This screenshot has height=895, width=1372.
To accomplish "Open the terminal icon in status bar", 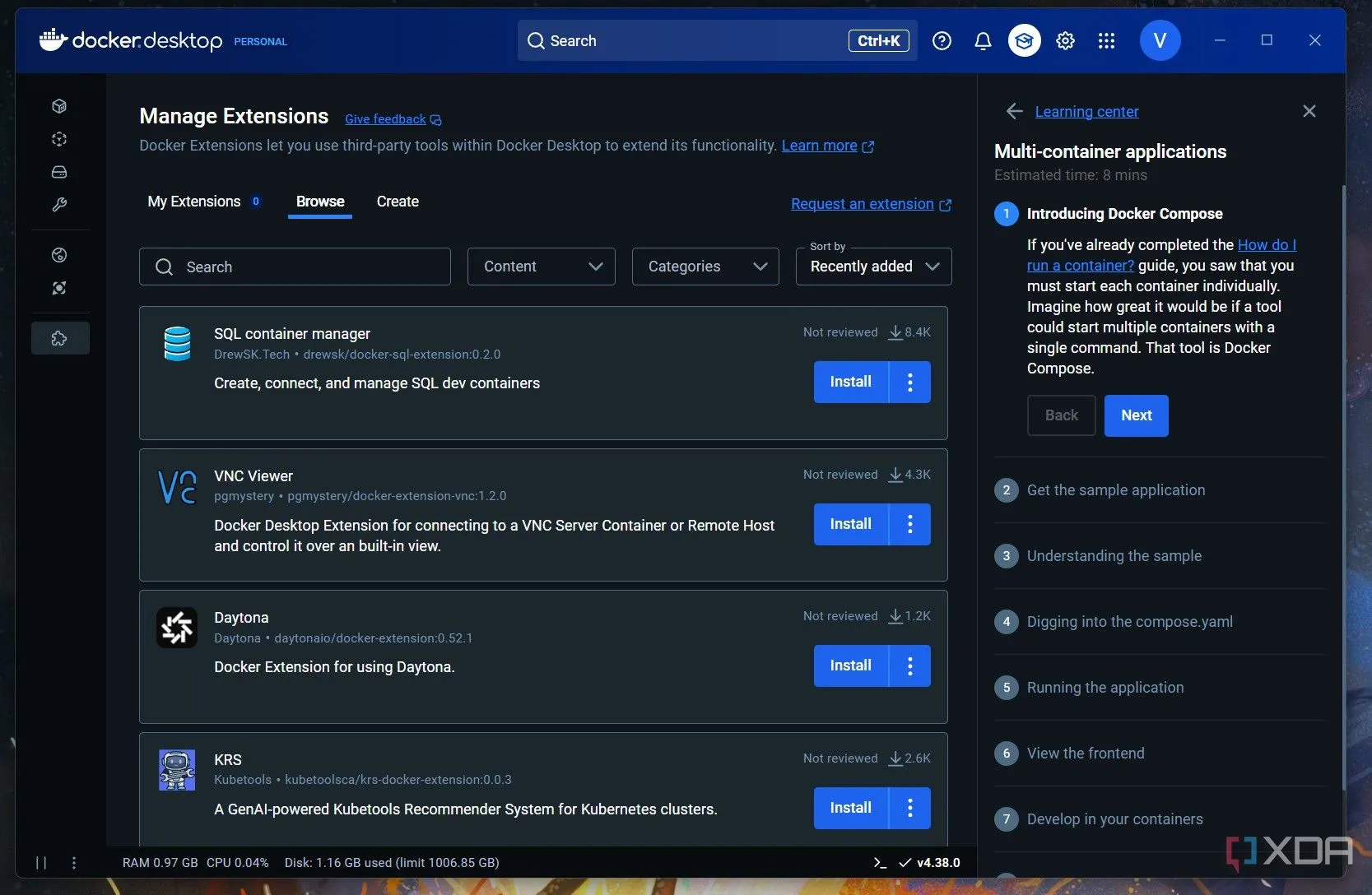I will point(880,863).
